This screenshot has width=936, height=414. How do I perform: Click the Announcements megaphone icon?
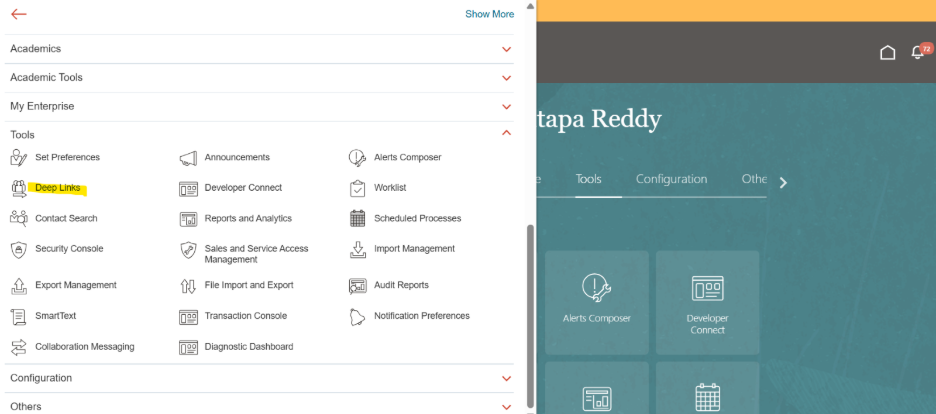tap(188, 158)
